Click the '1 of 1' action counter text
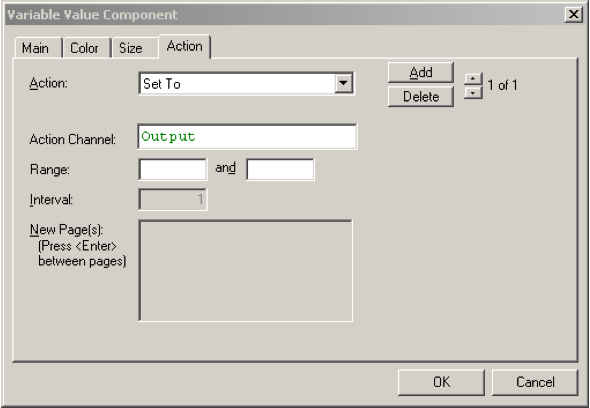The image size is (590, 408). click(502, 85)
